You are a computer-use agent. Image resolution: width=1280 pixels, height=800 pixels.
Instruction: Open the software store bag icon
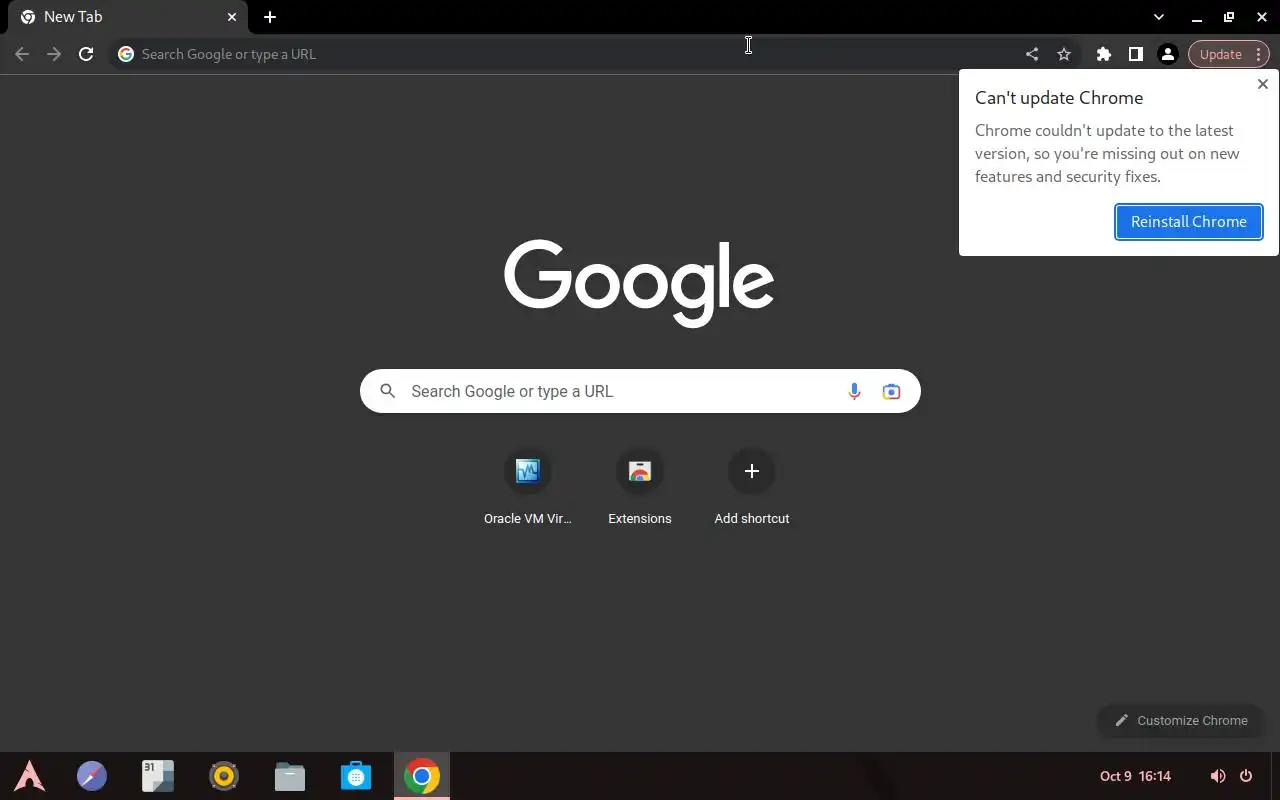click(356, 776)
